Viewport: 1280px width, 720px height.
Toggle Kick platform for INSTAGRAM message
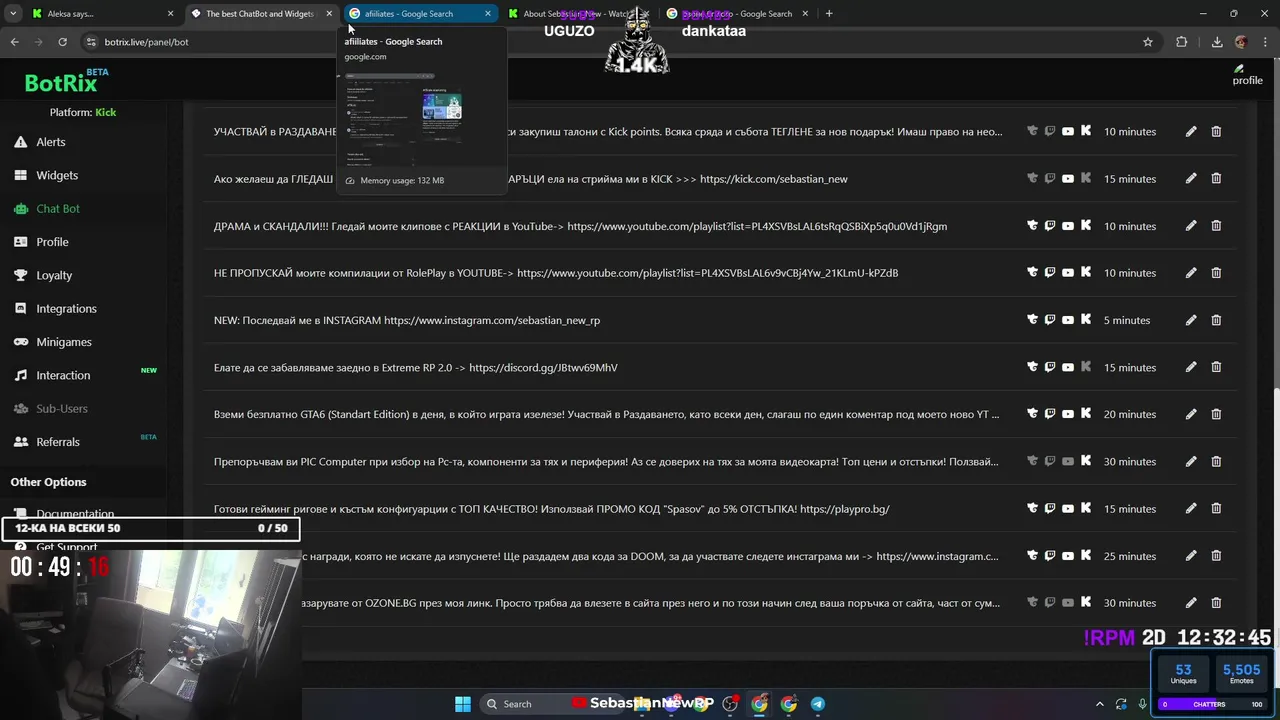pos(1086,320)
